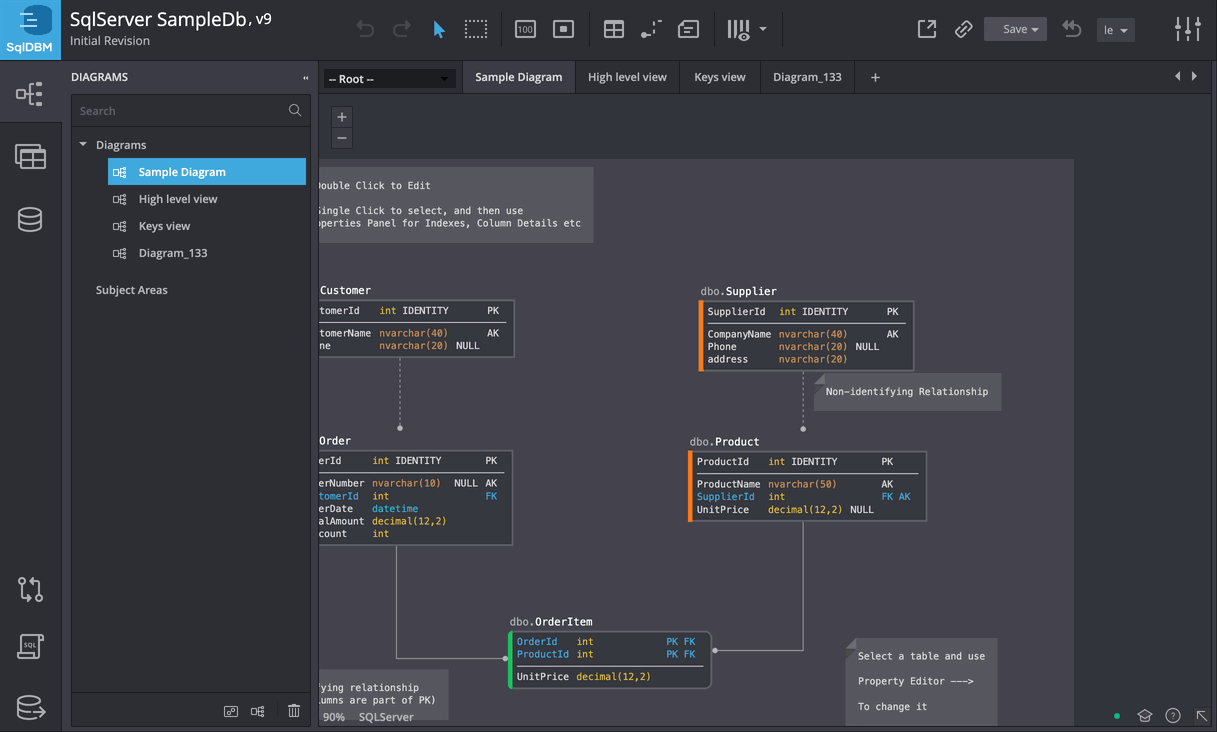
Task: Switch to the High level view tab
Action: [627, 77]
